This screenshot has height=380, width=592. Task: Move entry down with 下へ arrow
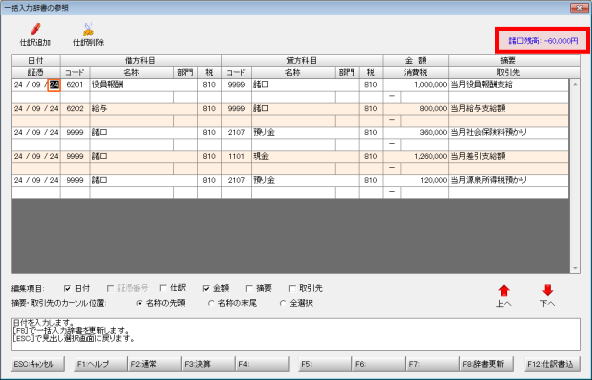(x=547, y=290)
